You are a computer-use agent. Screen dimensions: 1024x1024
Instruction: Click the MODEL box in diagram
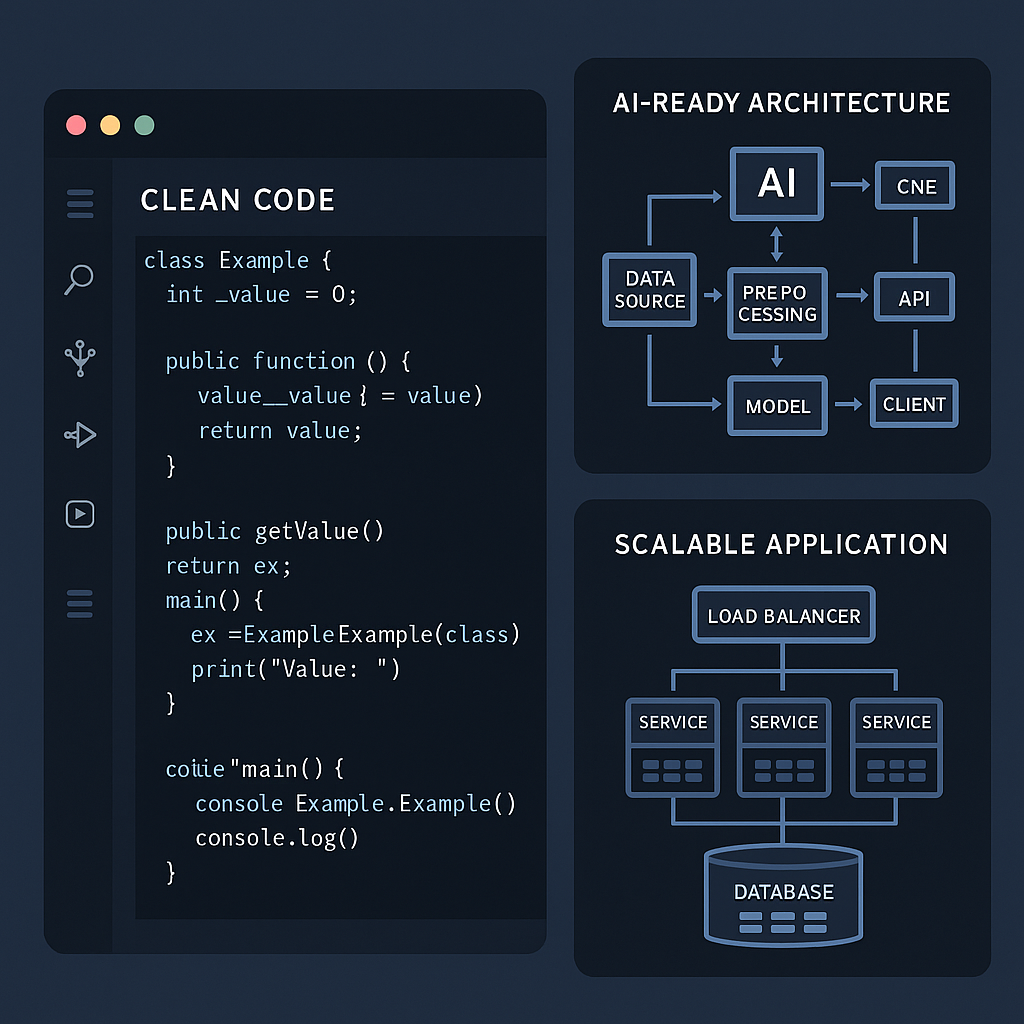pos(777,406)
